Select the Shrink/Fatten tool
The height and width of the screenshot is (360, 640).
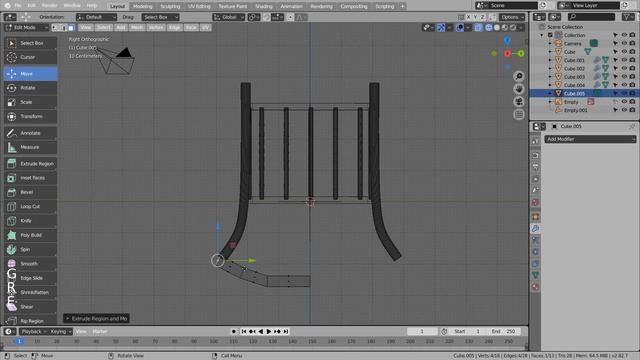click(30, 292)
